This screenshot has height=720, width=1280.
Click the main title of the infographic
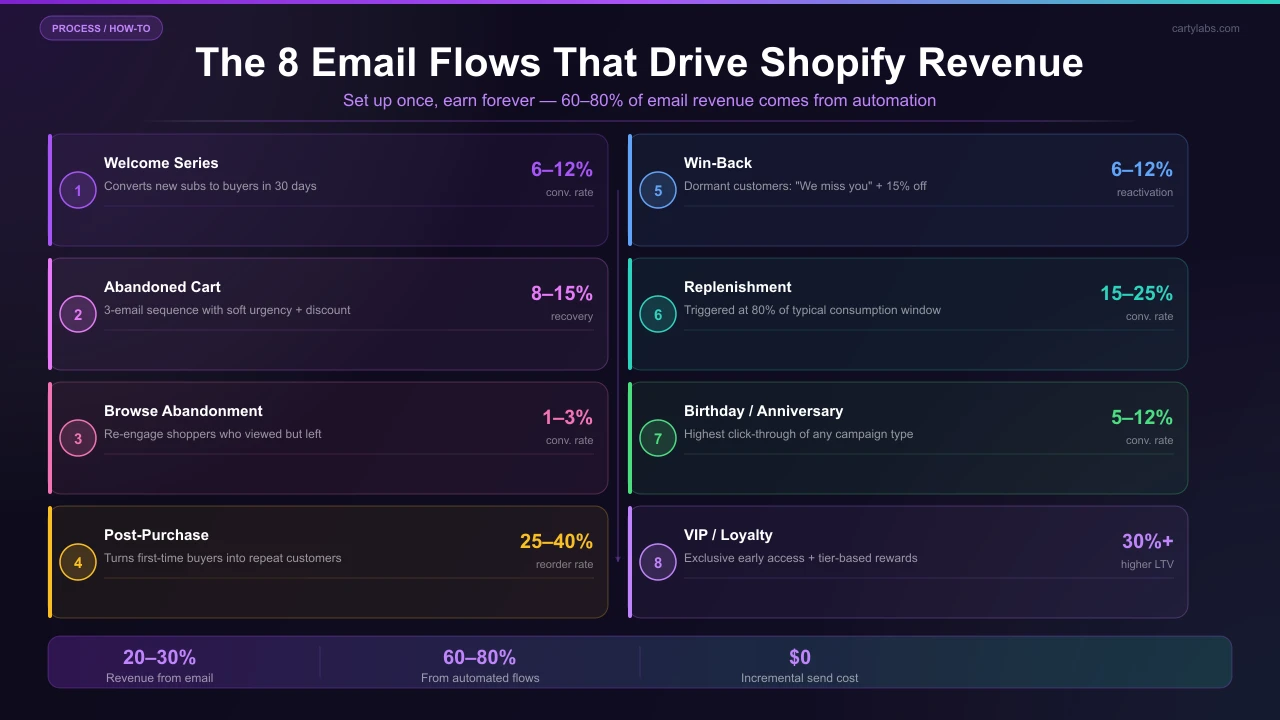640,62
